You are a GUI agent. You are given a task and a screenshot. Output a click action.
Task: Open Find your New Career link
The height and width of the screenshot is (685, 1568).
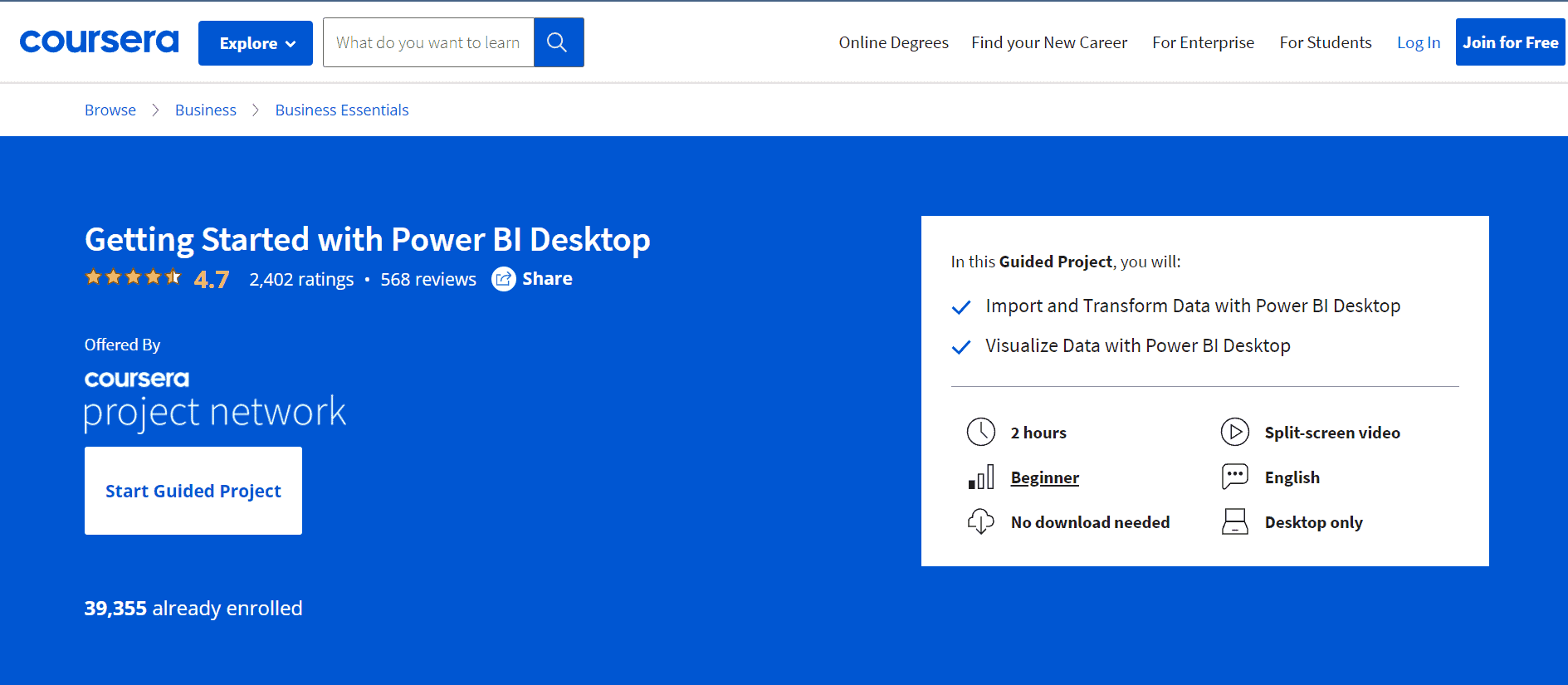1049,42
